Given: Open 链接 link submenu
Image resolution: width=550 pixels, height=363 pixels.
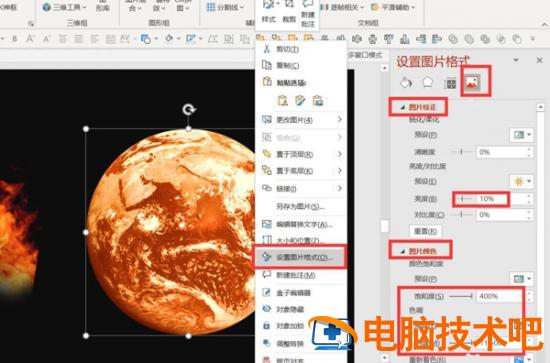Looking at the screenshot, I should [301, 189].
